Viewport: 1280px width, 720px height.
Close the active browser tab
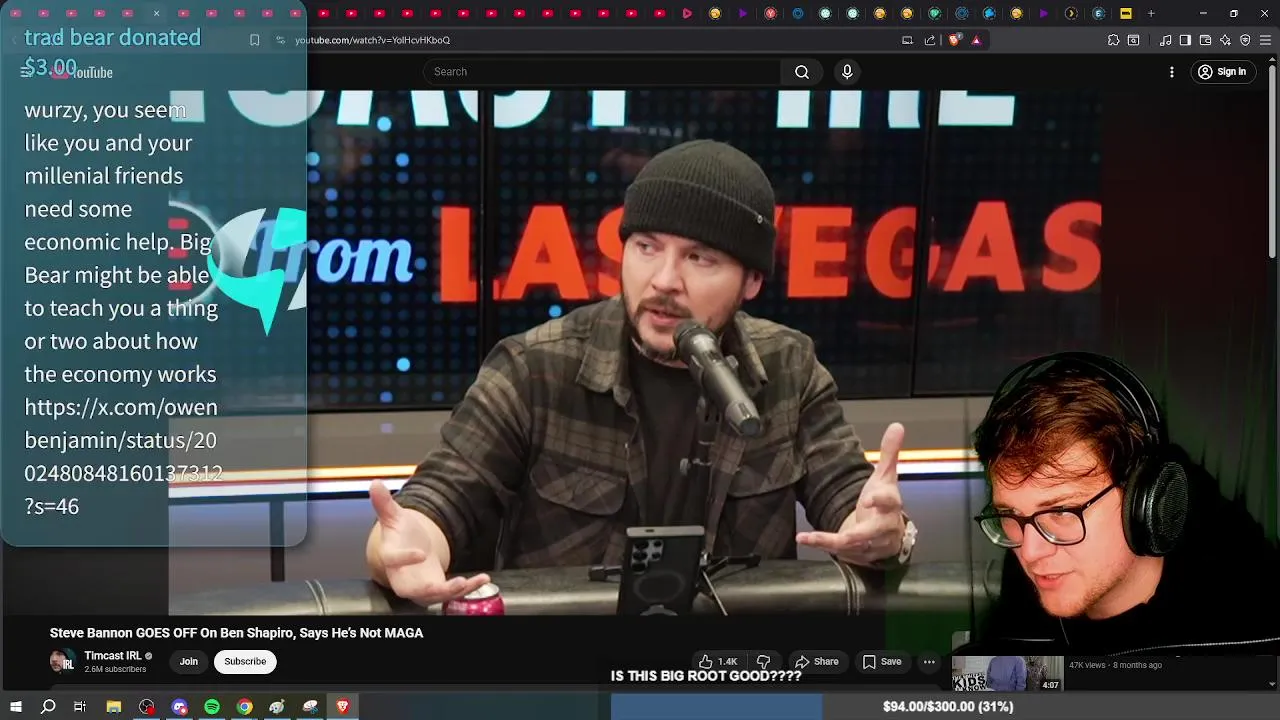click(x=156, y=13)
